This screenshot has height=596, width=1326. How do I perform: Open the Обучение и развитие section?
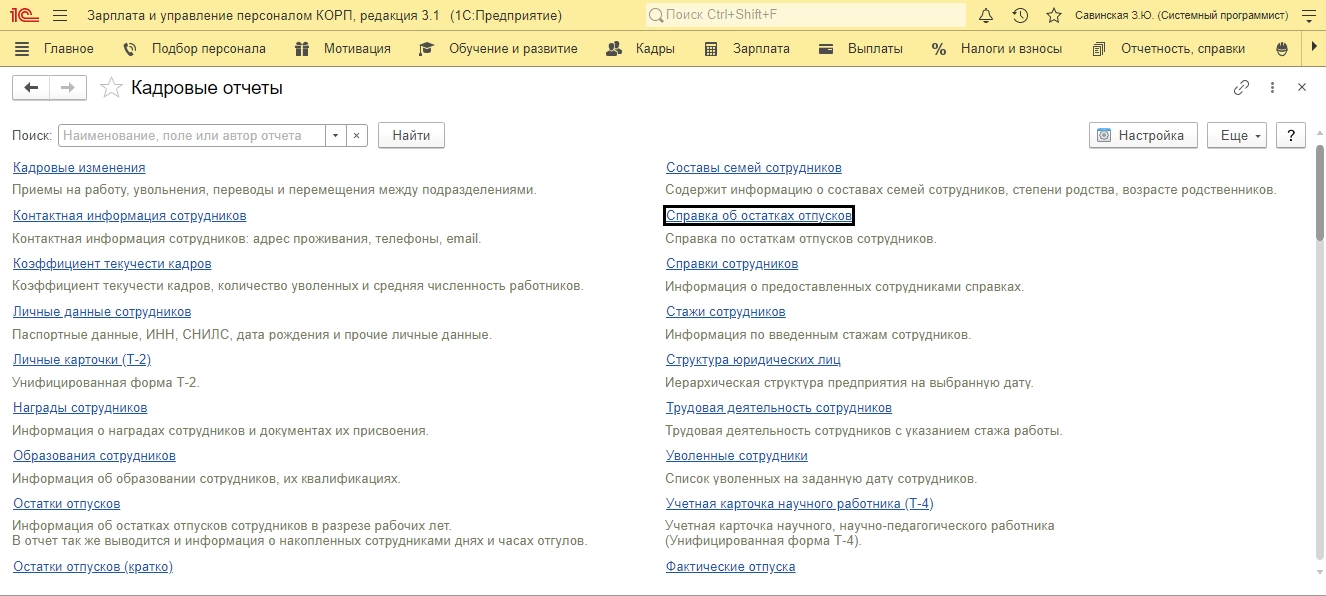click(x=498, y=48)
